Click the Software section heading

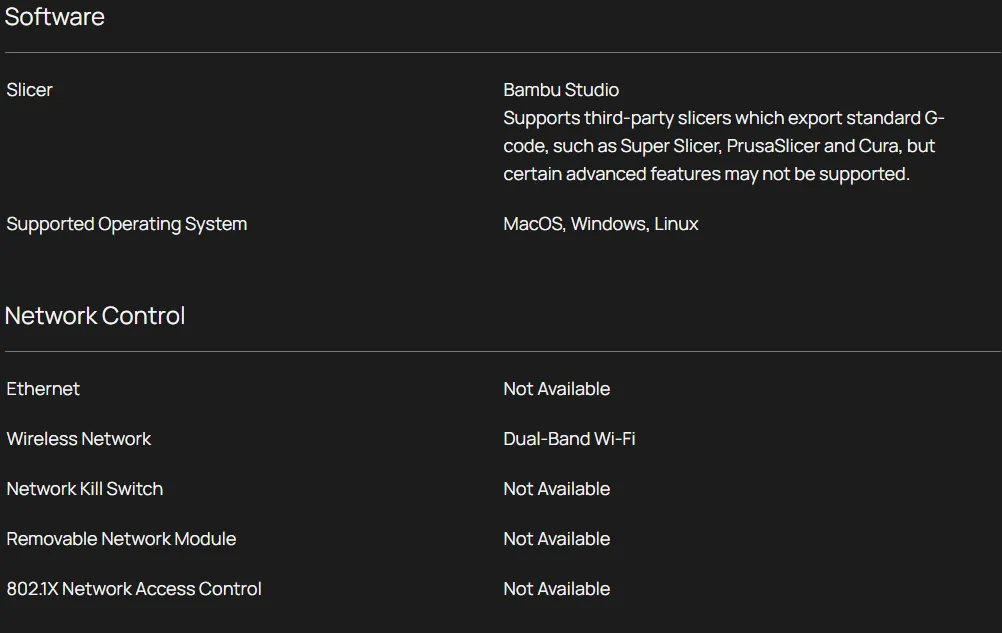tap(55, 17)
